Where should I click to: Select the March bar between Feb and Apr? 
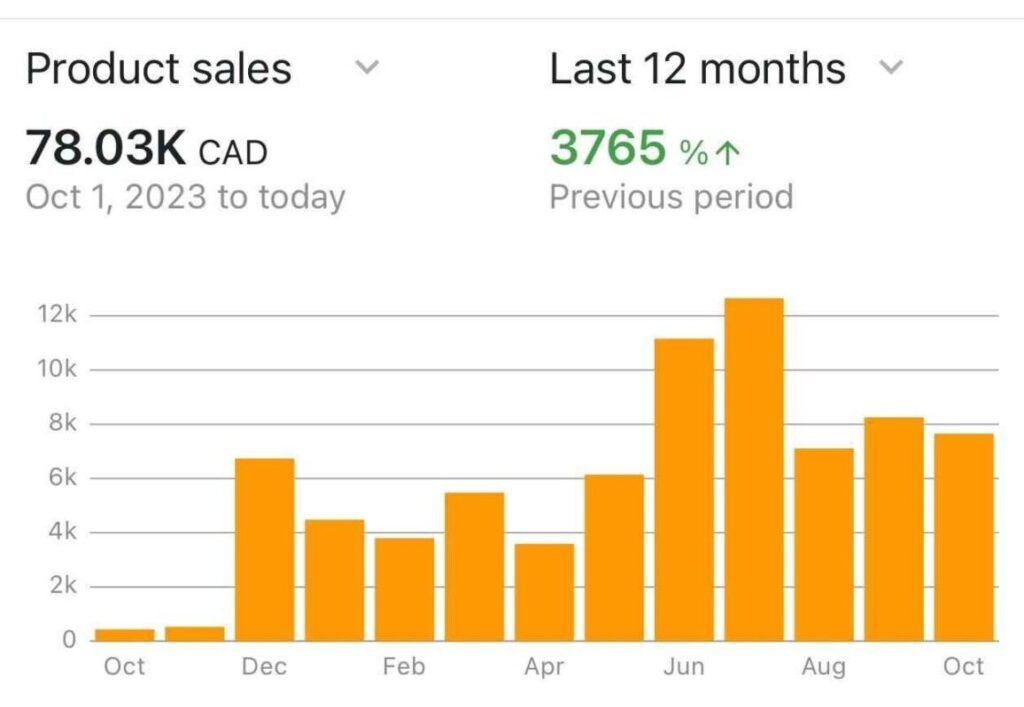(475, 566)
